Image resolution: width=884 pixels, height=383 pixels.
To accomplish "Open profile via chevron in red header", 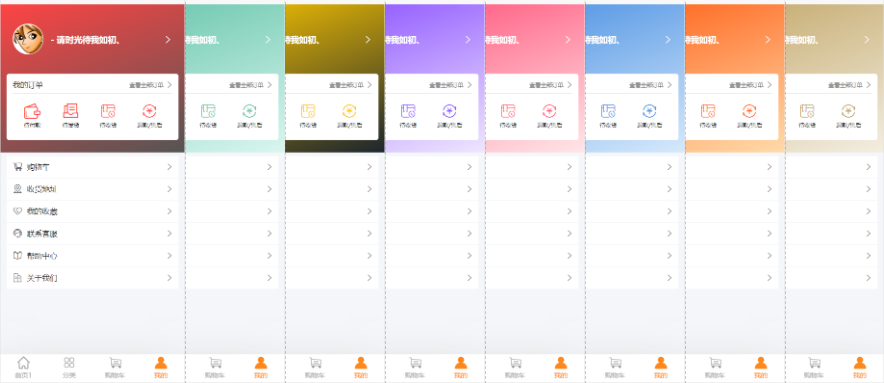I will click(167, 39).
